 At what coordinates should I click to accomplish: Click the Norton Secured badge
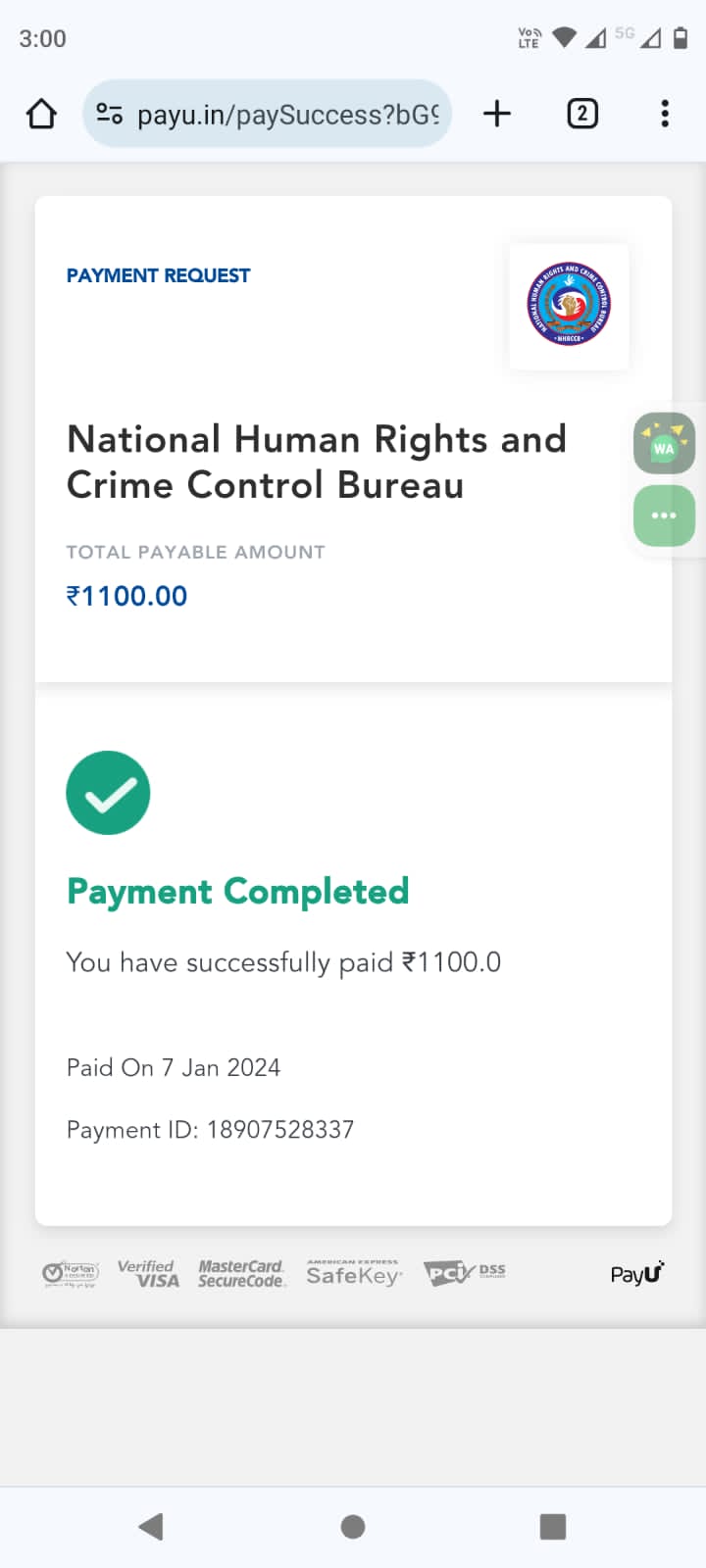(71, 1273)
